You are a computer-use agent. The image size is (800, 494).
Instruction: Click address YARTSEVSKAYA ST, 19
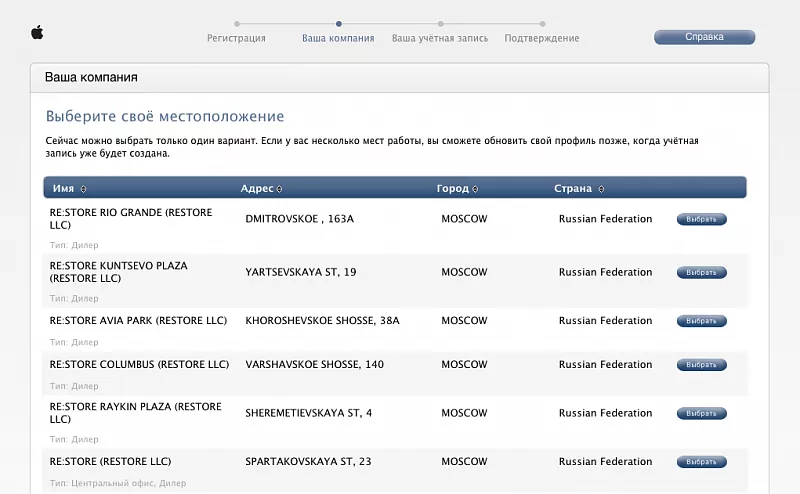point(301,272)
